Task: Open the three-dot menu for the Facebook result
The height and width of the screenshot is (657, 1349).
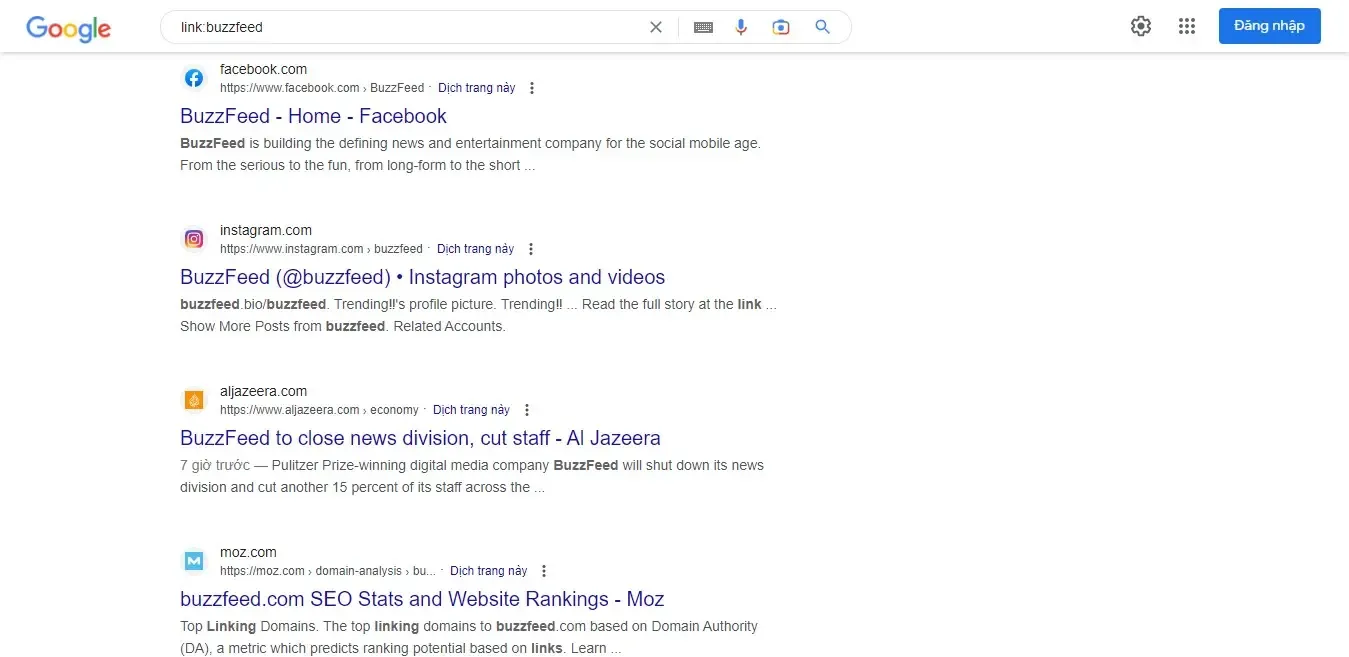Action: coord(532,88)
